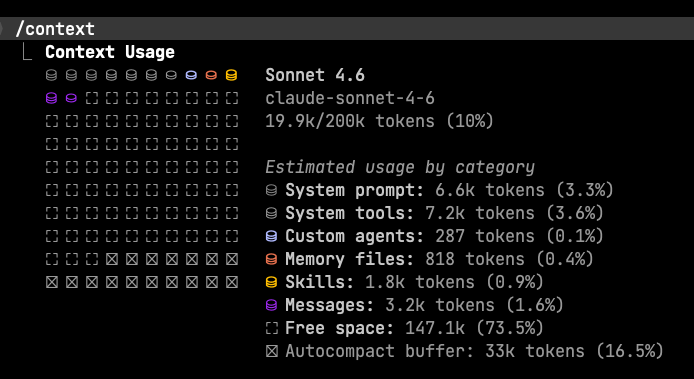The width and height of the screenshot is (694, 379).
Task: Click the (73.5%) free space percentage
Action: pyautogui.click(x=509, y=329)
